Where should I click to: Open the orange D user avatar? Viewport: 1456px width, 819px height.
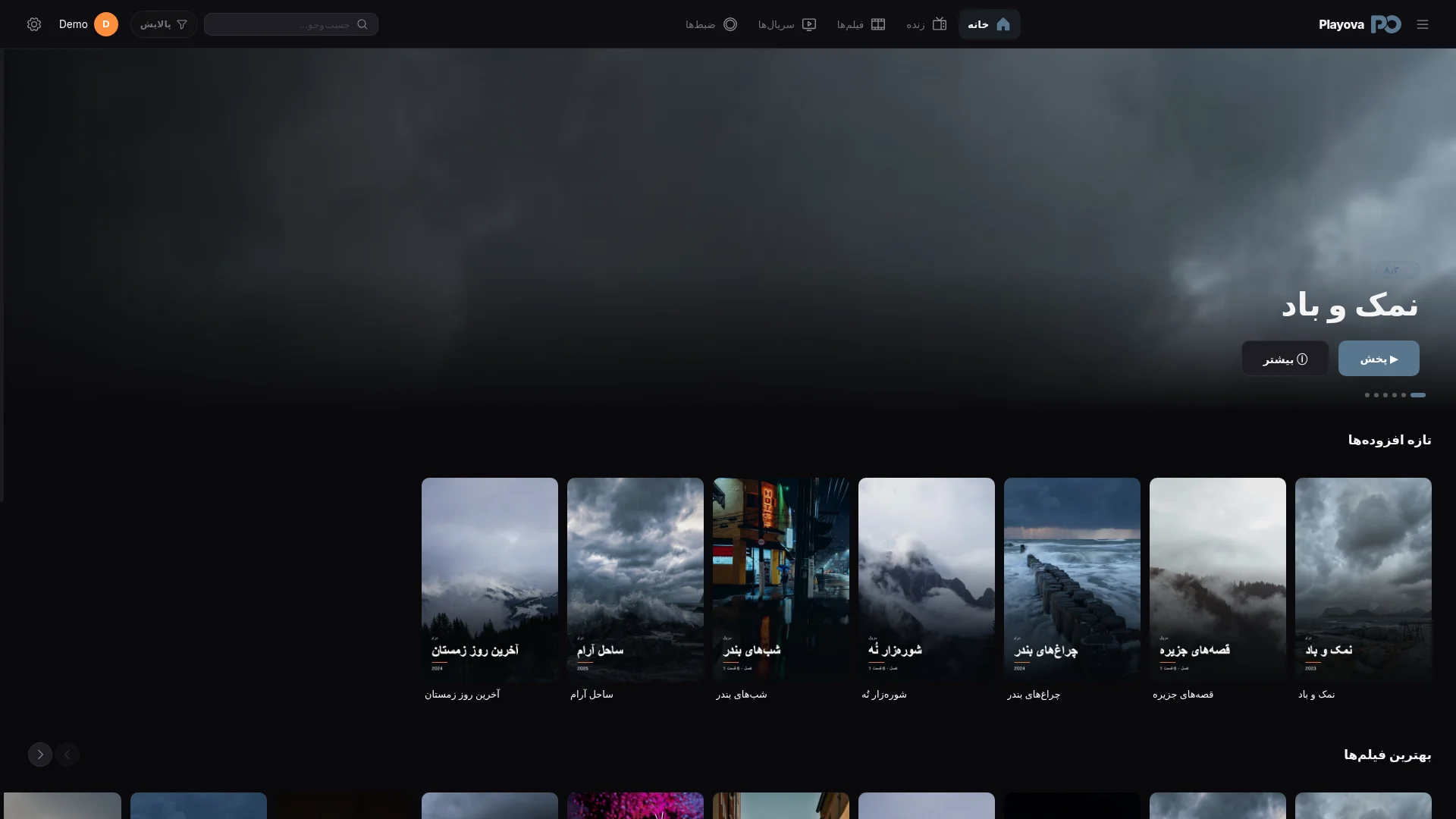(x=106, y=24)
